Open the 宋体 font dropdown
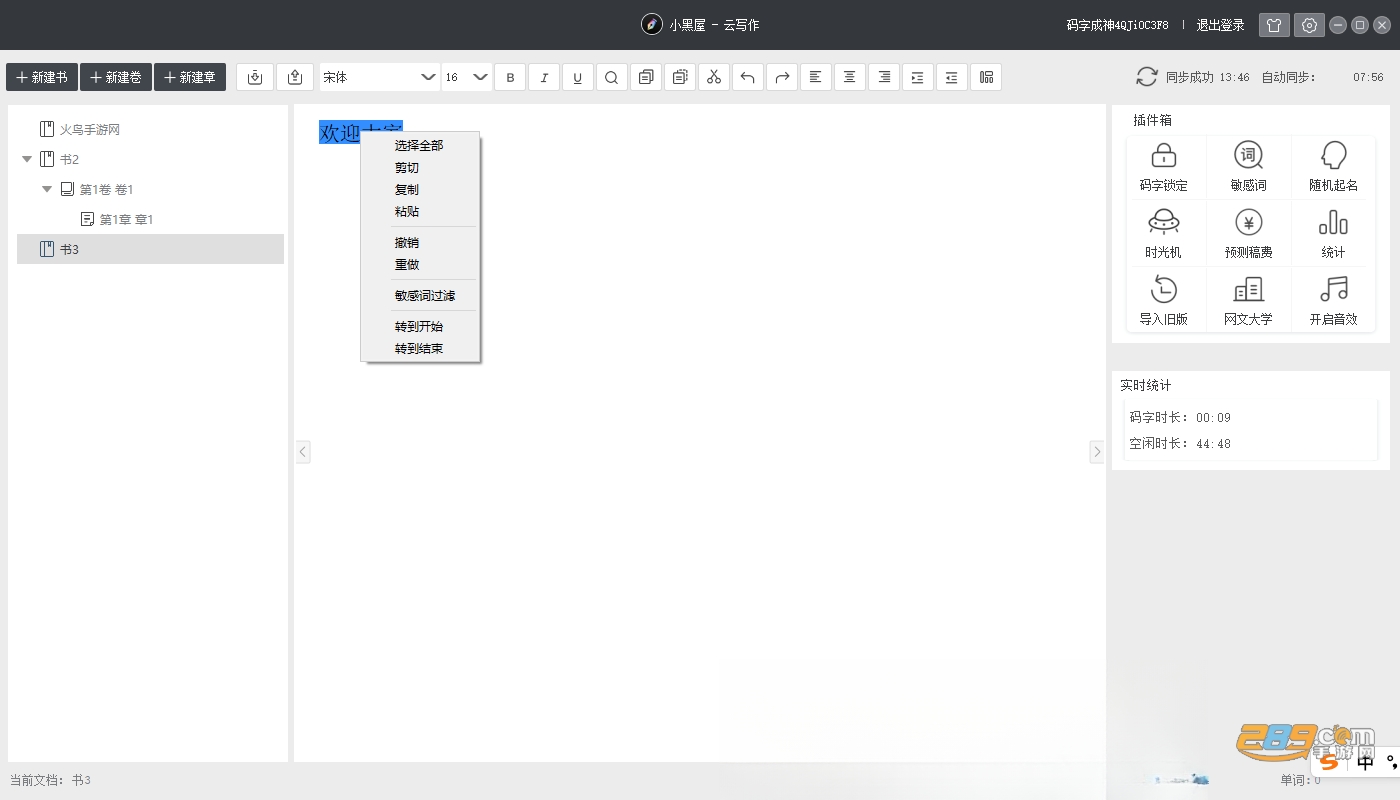 pos(379,77)
